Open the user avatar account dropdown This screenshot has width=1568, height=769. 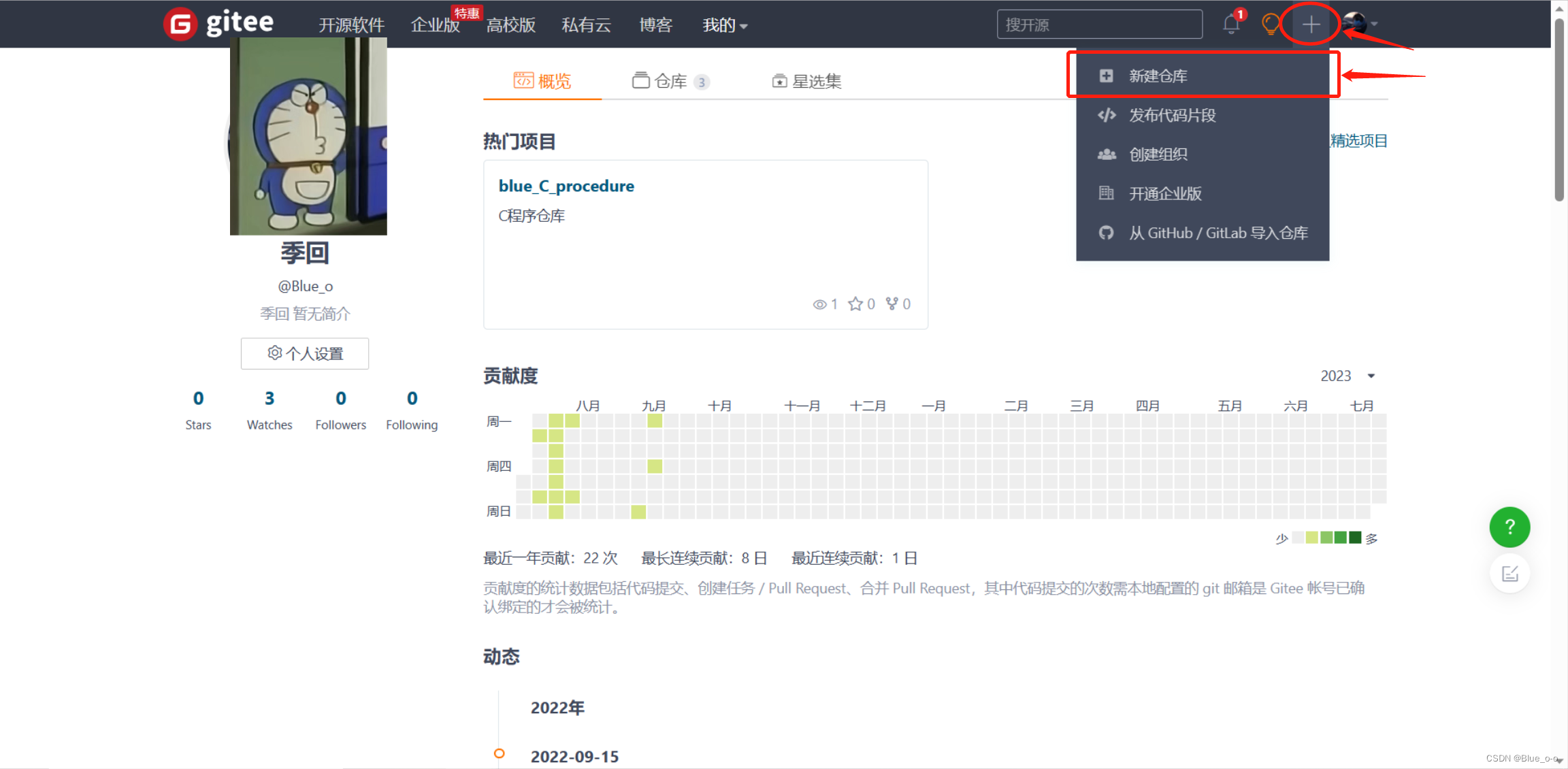tap(1357, 23)
